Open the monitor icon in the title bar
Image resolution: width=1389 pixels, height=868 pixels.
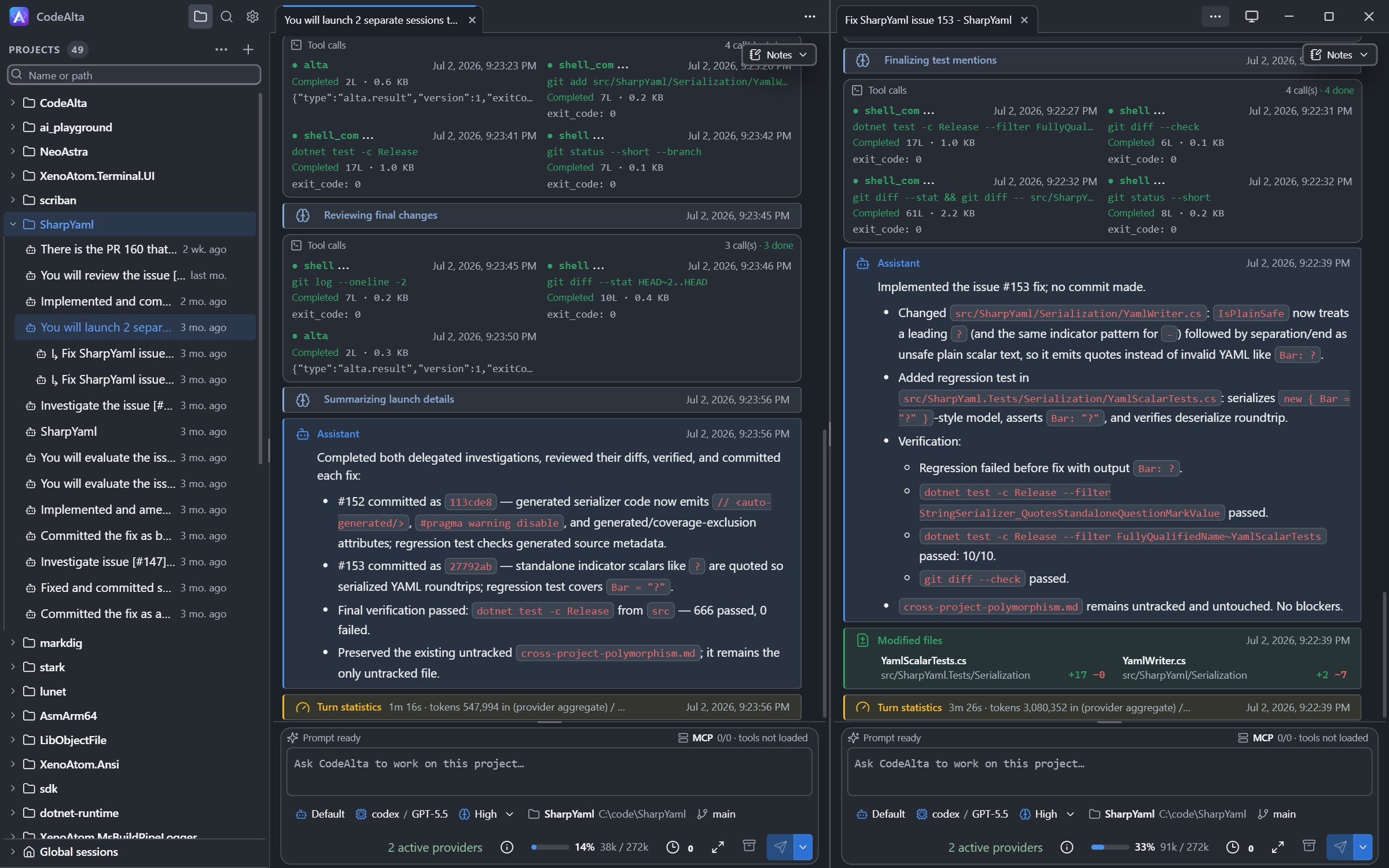click(1251, 17)
